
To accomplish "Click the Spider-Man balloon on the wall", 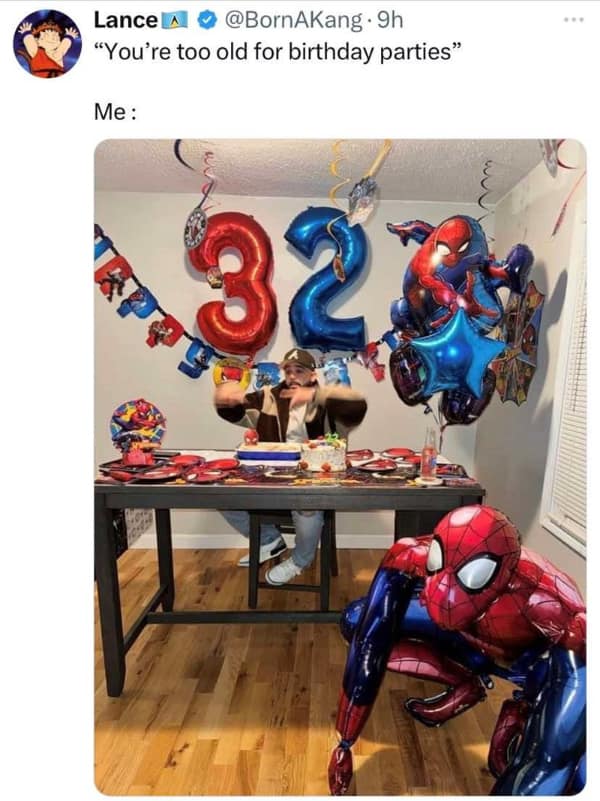I will [x=449, y=271].
